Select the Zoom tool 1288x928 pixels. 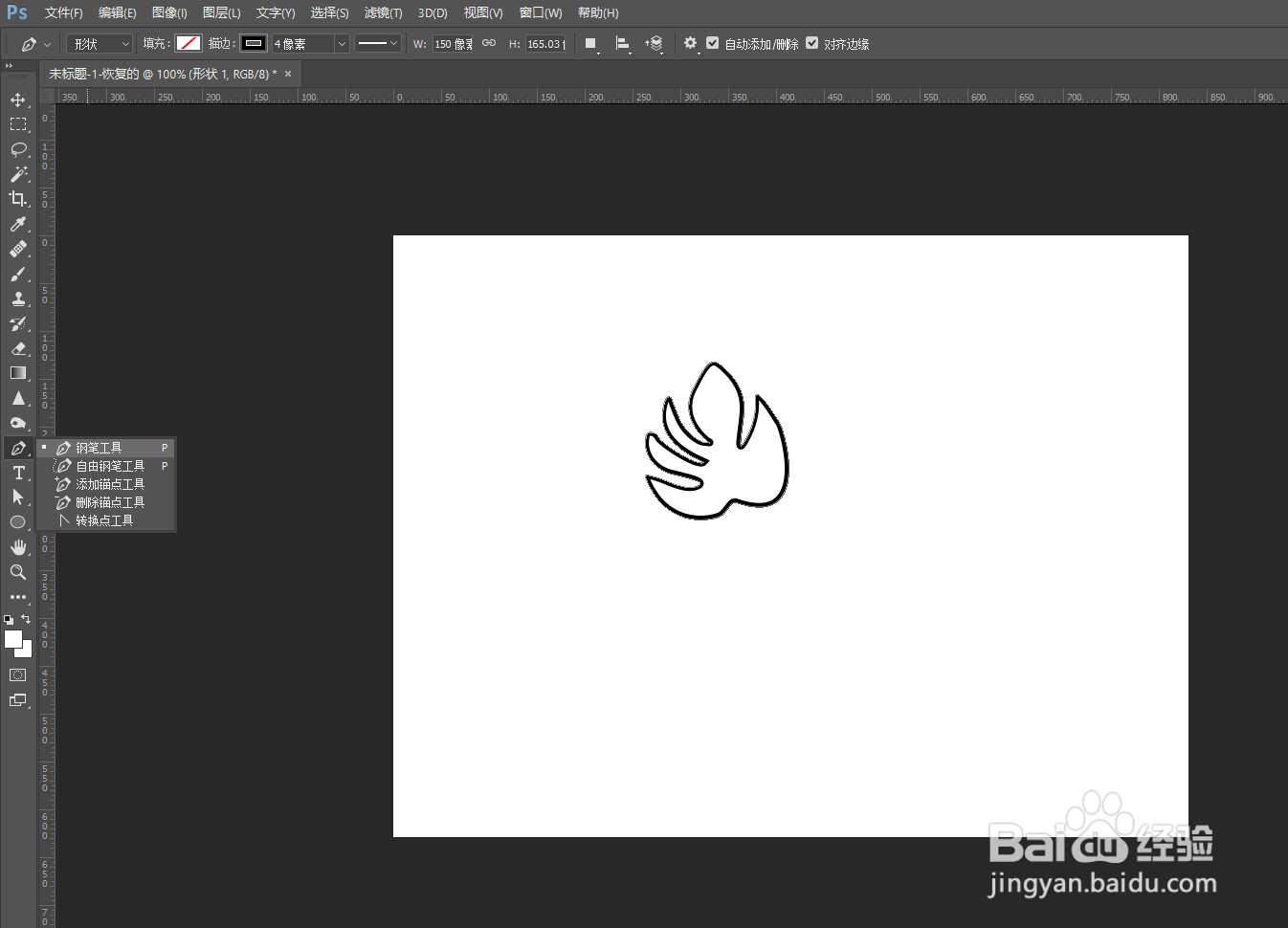click(18, 572)
